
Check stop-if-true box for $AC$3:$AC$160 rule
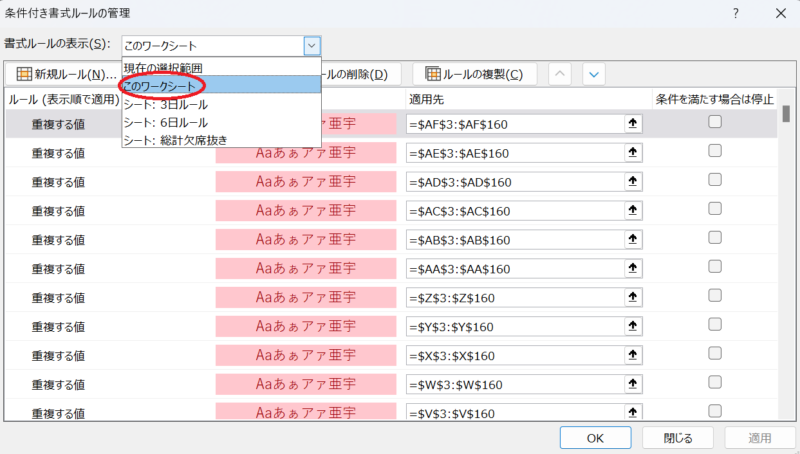click(715, 209)
